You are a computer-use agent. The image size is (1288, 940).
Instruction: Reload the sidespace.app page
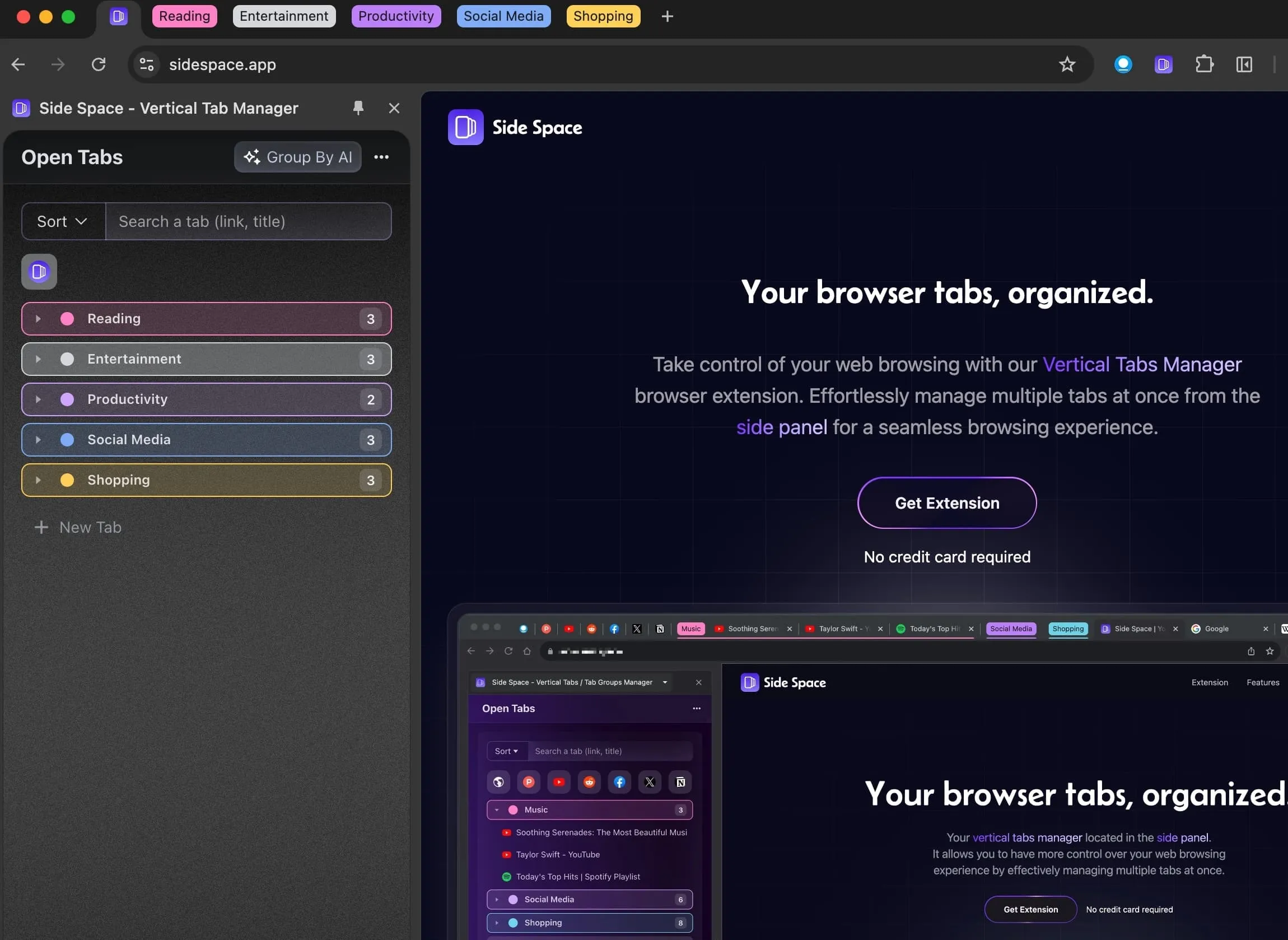coord(99,64)
